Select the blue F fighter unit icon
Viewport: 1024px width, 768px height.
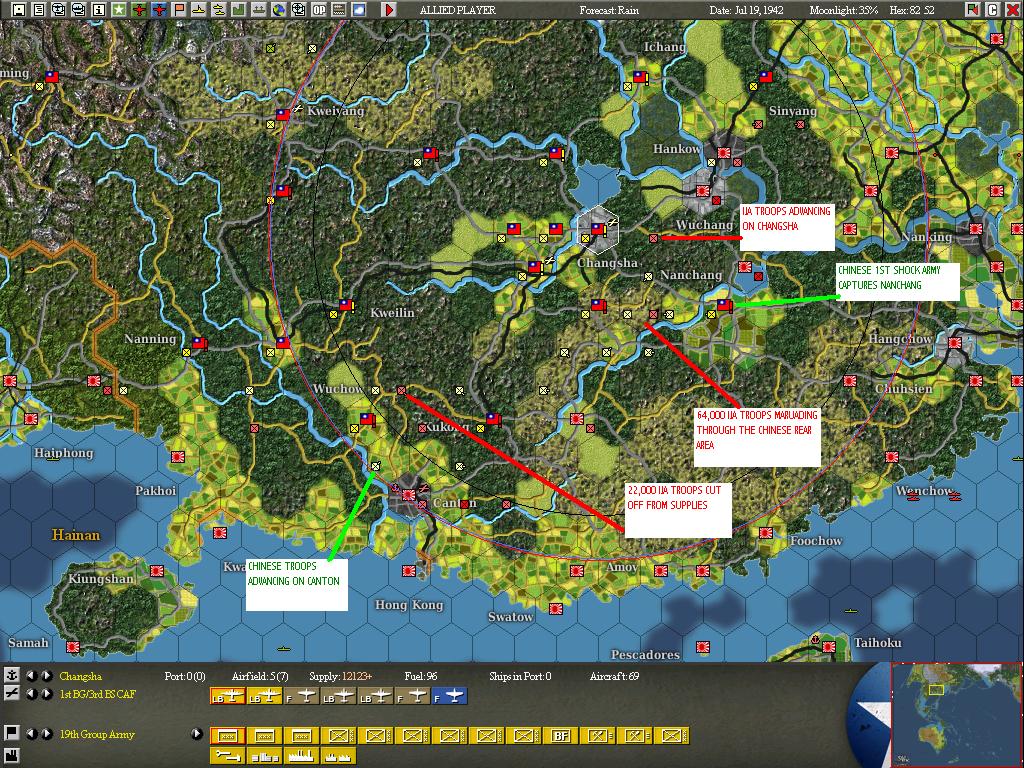449,696
